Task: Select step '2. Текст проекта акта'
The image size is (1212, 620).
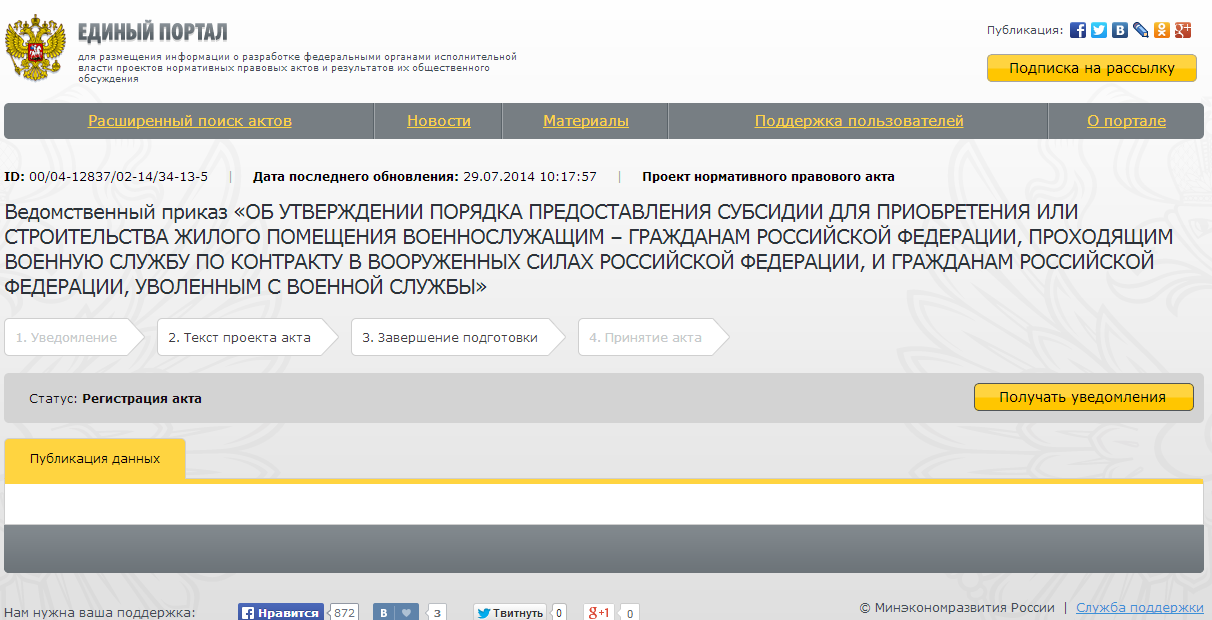Action: click(x=240, y=337)
